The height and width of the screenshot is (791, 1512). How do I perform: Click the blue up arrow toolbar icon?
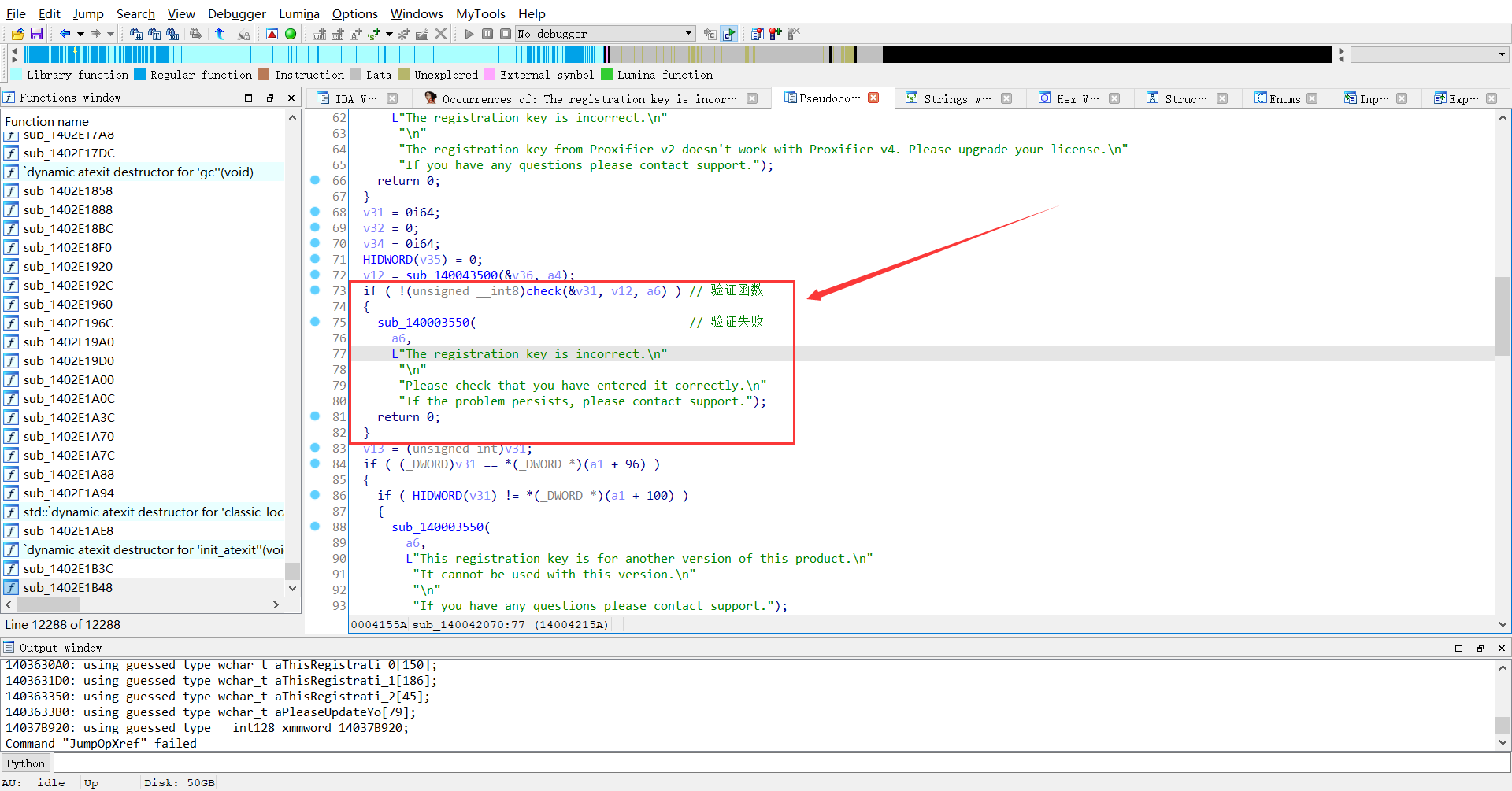(220, 34)
